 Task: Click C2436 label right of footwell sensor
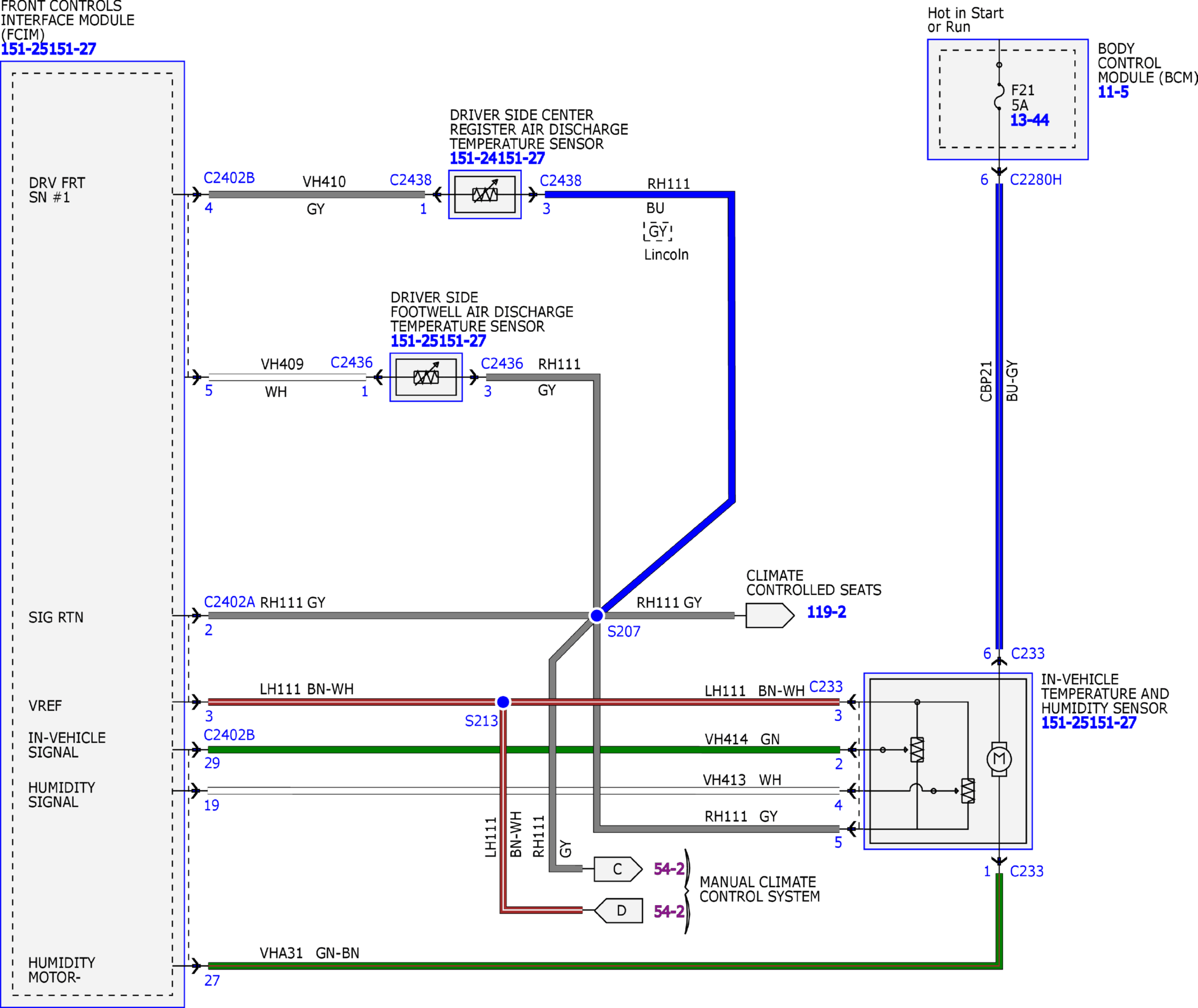(502, 363)
